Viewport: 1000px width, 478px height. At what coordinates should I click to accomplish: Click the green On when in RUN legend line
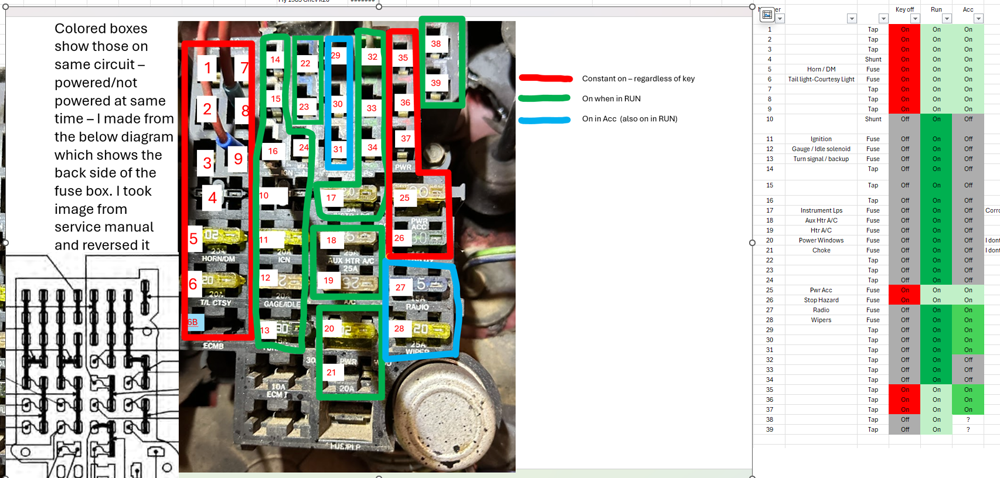point(545,98)
